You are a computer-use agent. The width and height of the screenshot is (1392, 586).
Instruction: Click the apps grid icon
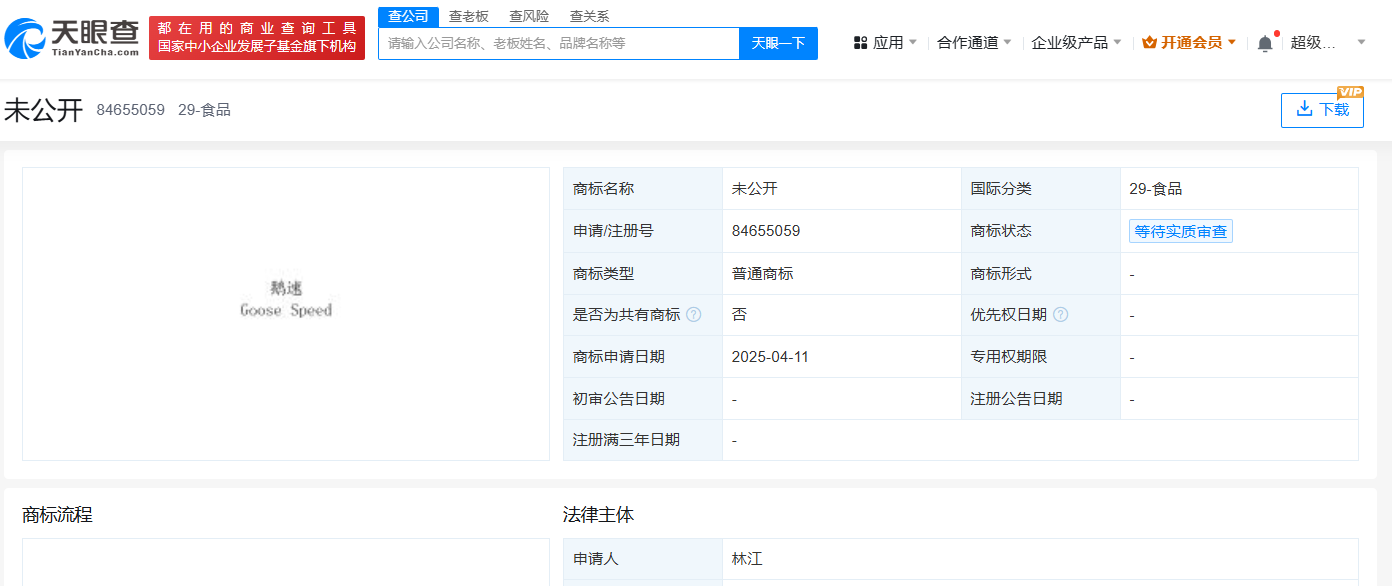(860, 43)
